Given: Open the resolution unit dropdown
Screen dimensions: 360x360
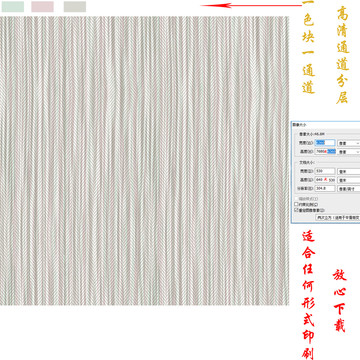Looking at the screenshot, I should coord(349,188).
